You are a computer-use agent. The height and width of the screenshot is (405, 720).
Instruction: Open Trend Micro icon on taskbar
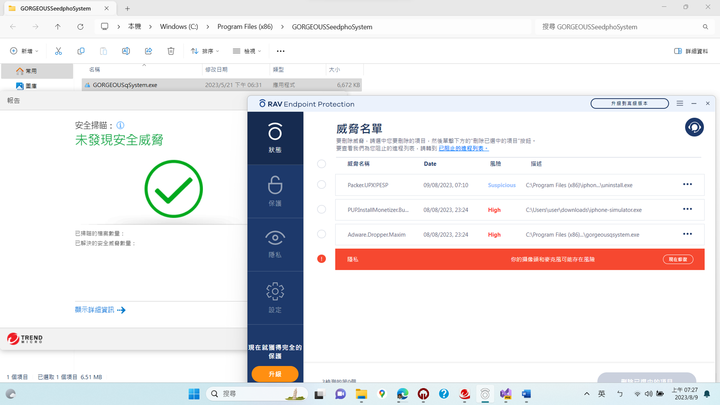(x=465, y=394)
